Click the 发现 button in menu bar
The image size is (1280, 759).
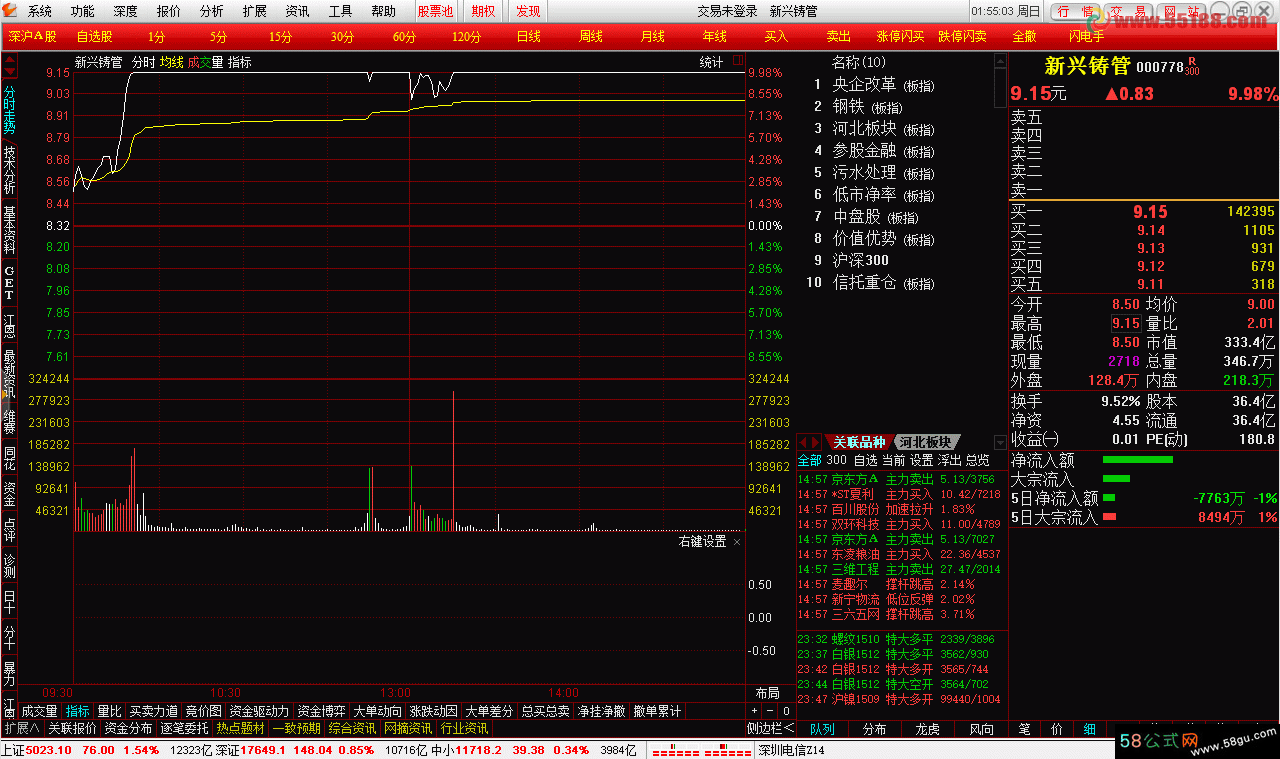(x=528, y=11)
